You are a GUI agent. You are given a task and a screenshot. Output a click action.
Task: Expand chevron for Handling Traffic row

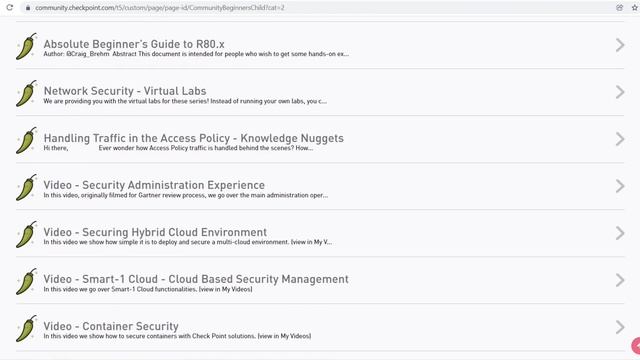620,139
